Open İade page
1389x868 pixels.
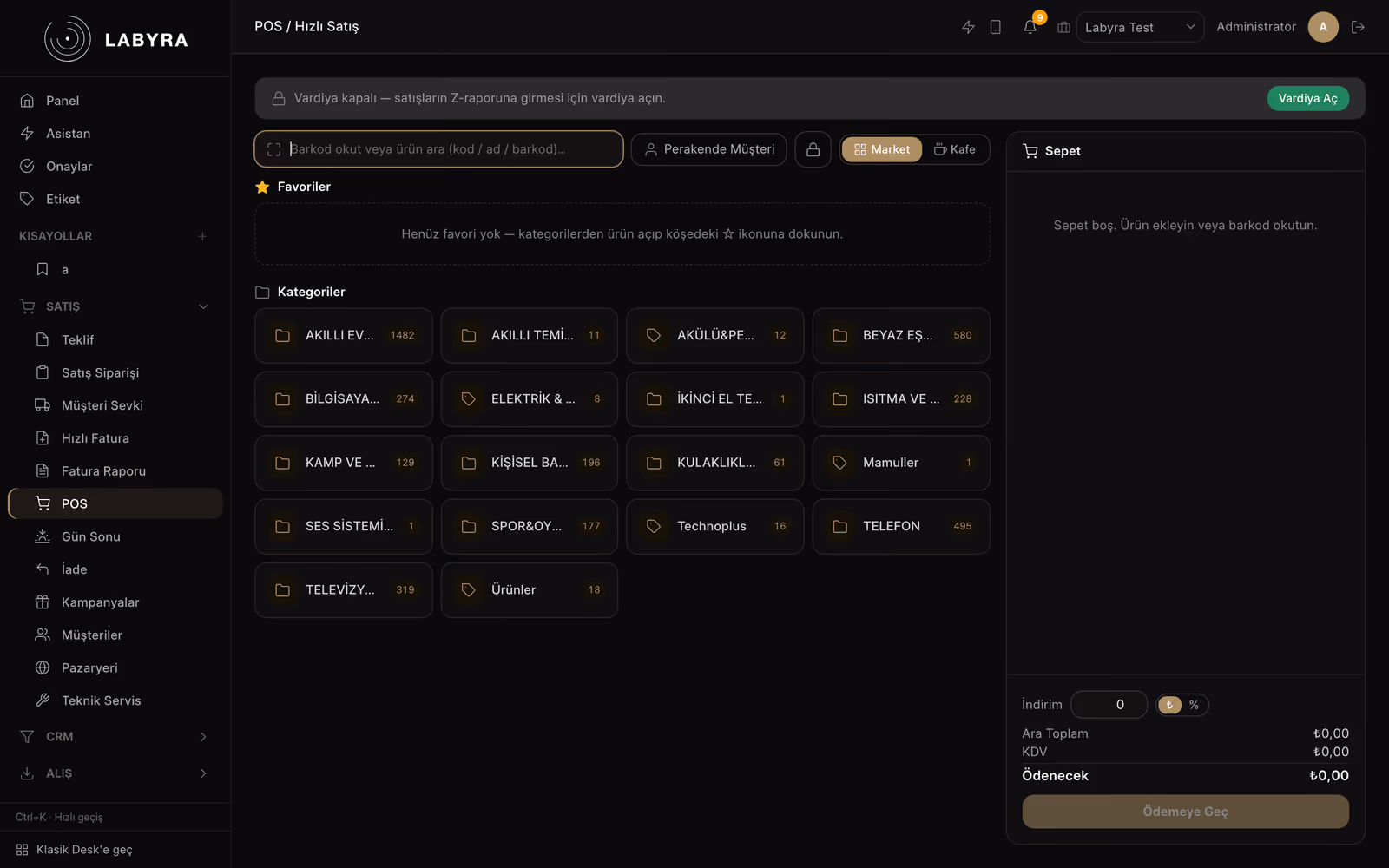115,569
